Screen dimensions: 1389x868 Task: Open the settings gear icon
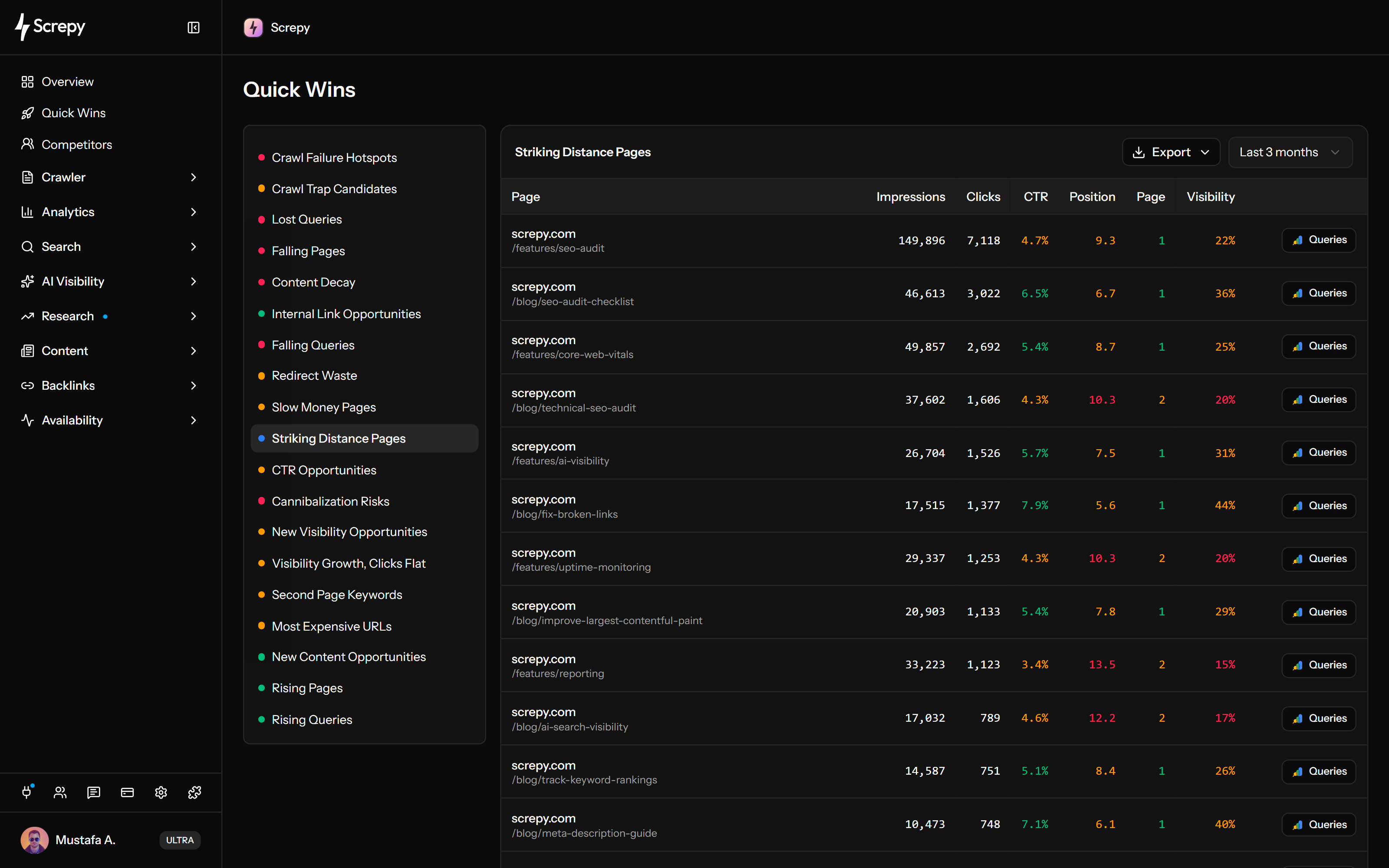click(x=161, y=792)
